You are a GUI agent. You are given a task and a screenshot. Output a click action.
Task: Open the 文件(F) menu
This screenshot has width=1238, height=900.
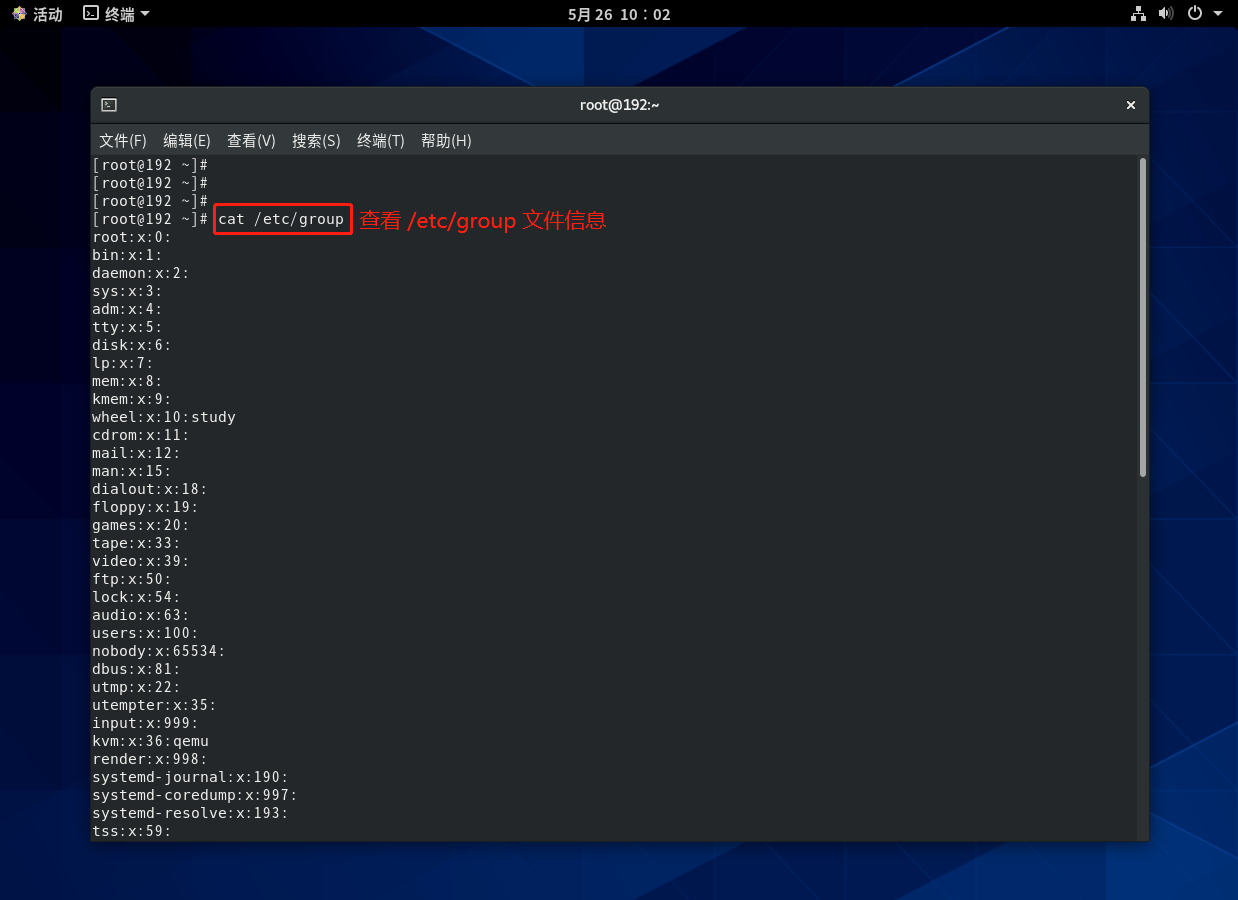click(x=123, y=141)
